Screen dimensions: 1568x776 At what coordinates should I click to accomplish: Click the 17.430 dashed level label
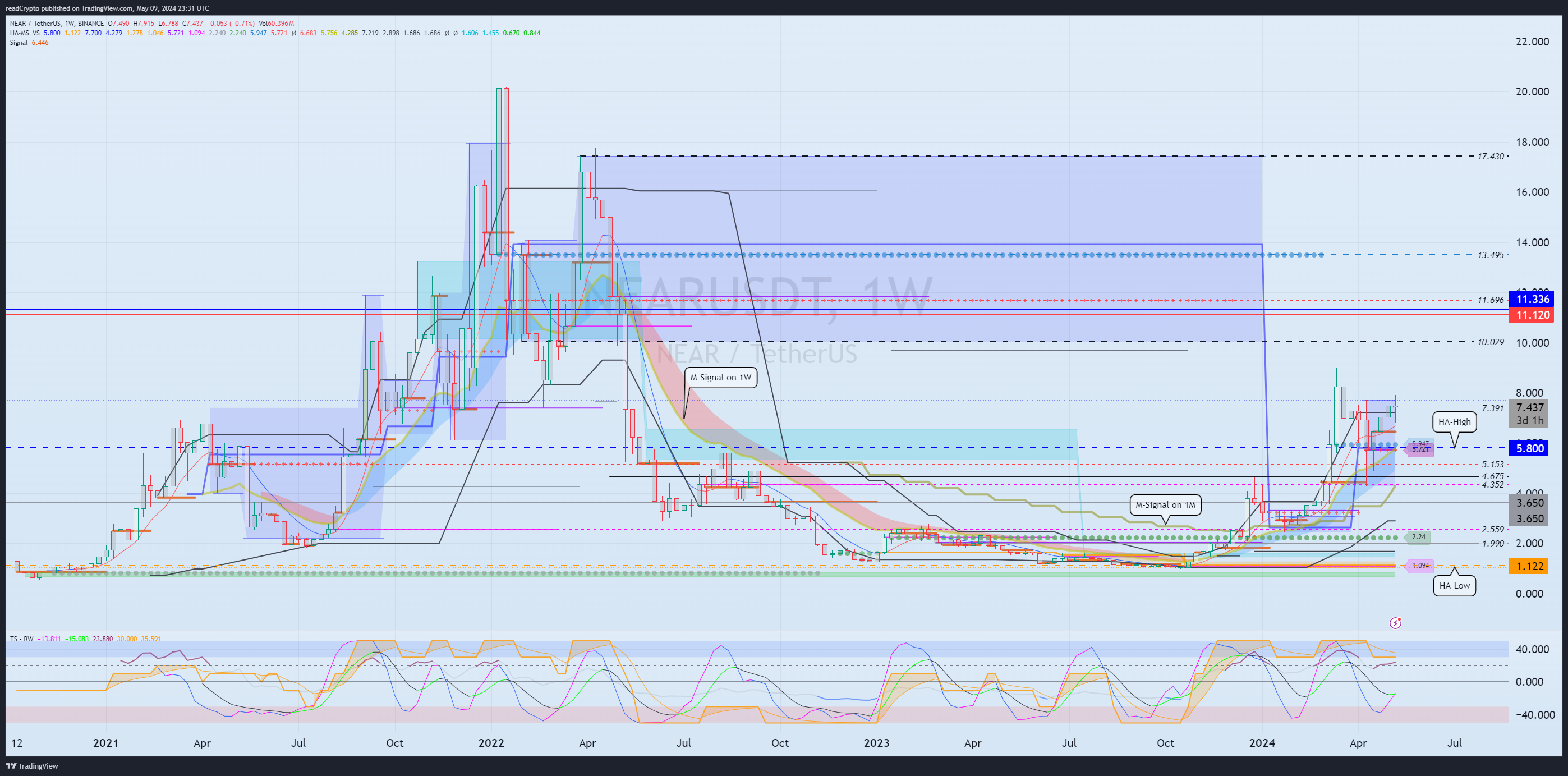point(1491,157)
